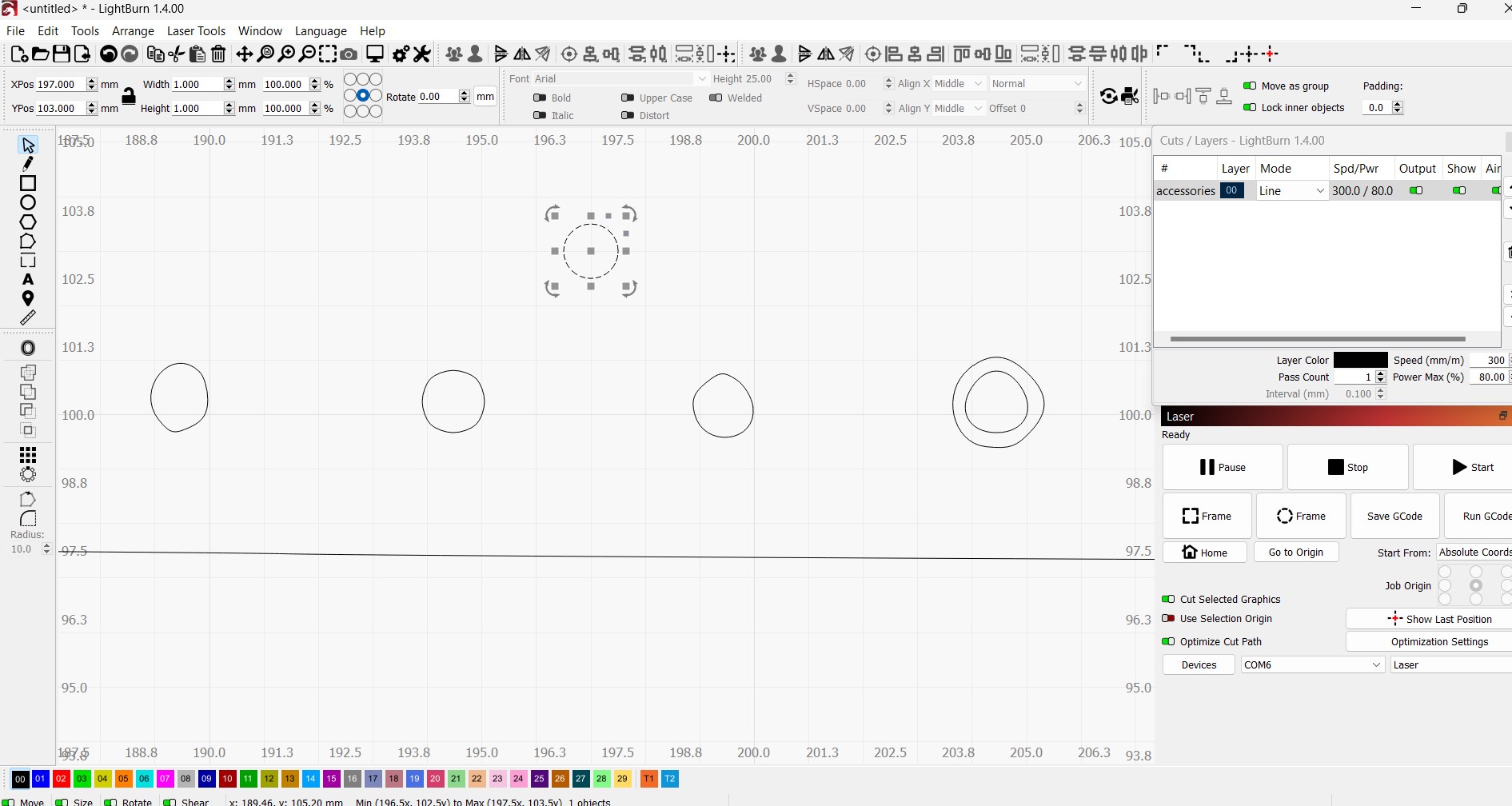Click the Delete trash can icon

click(x=218, y=54)
